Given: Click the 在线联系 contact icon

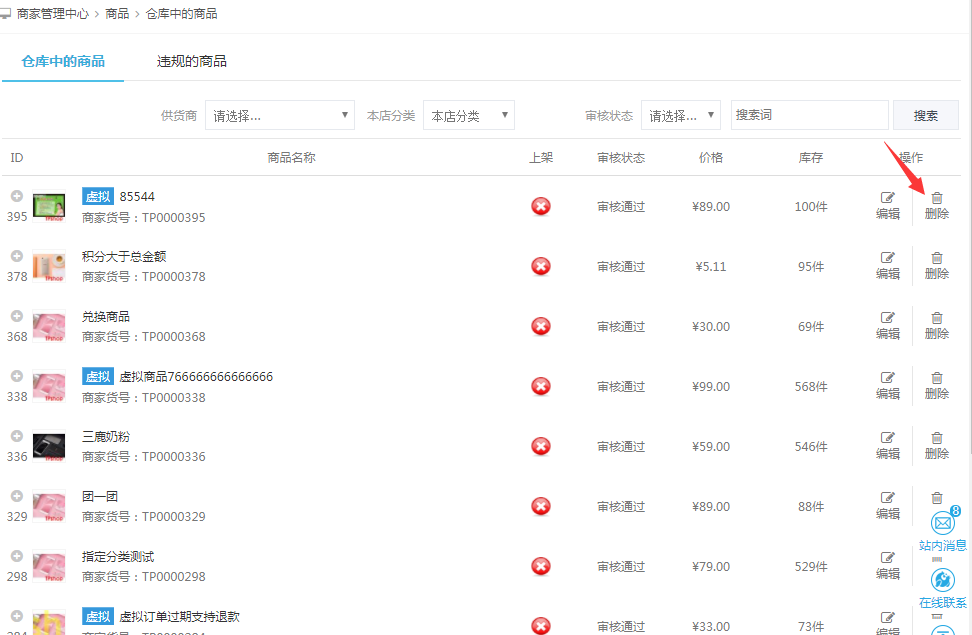Looking at the screenshot, I should tap(942, 582).
